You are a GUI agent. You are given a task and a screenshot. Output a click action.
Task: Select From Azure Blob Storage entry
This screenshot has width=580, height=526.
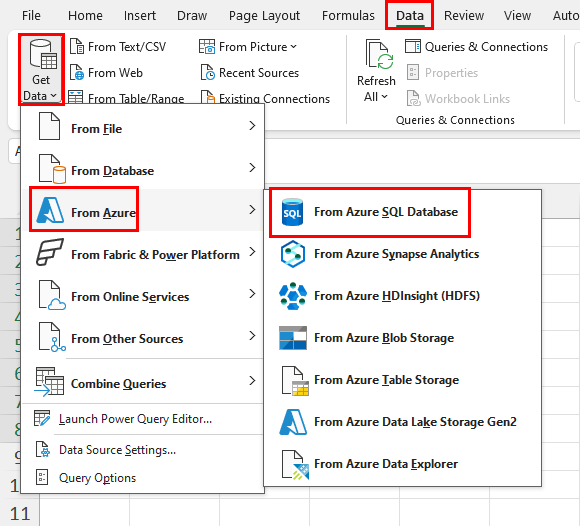coord(402,338)
